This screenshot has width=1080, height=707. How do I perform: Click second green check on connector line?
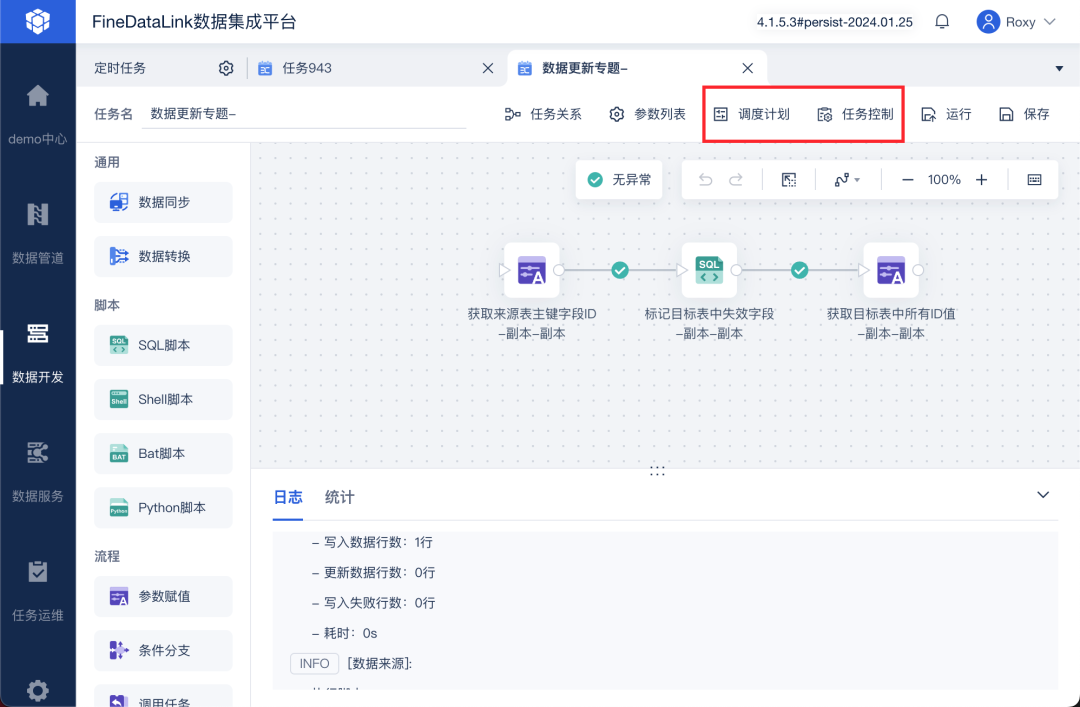click(x=800, y=270)
